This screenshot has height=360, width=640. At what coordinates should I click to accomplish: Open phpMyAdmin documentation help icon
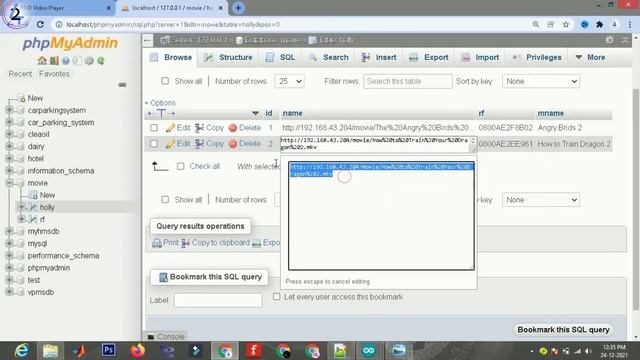[x=66, y=61]
